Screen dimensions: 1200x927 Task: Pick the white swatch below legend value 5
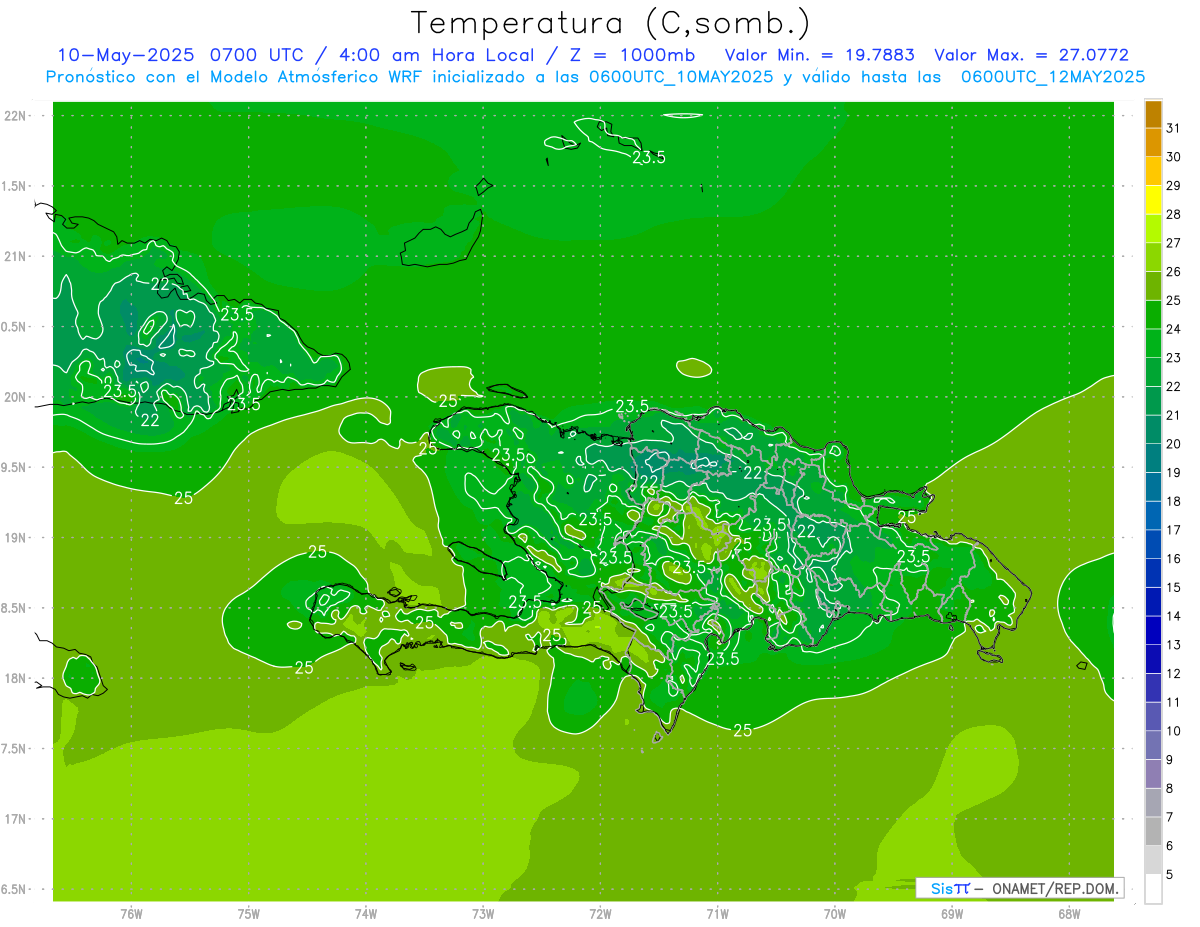[x=1153, y=889]
